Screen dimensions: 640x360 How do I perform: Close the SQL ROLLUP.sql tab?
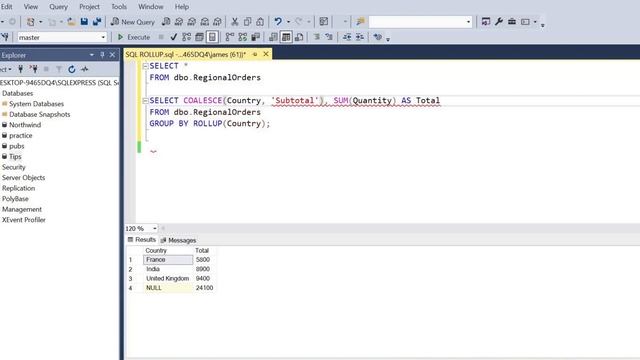point(266,54)
